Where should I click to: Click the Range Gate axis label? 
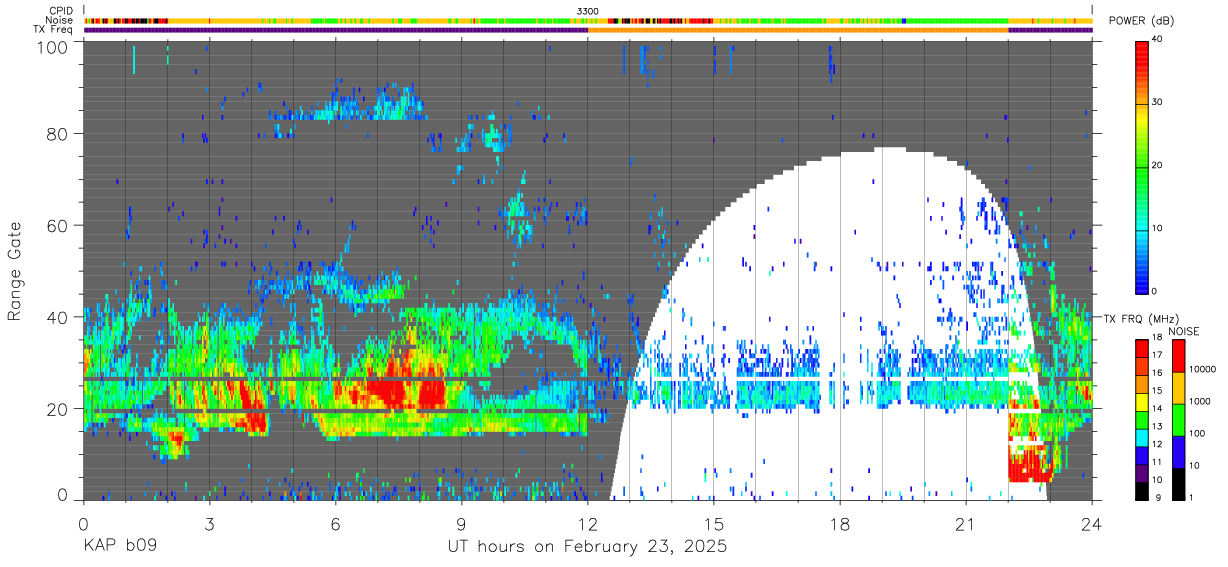point(15,271)
